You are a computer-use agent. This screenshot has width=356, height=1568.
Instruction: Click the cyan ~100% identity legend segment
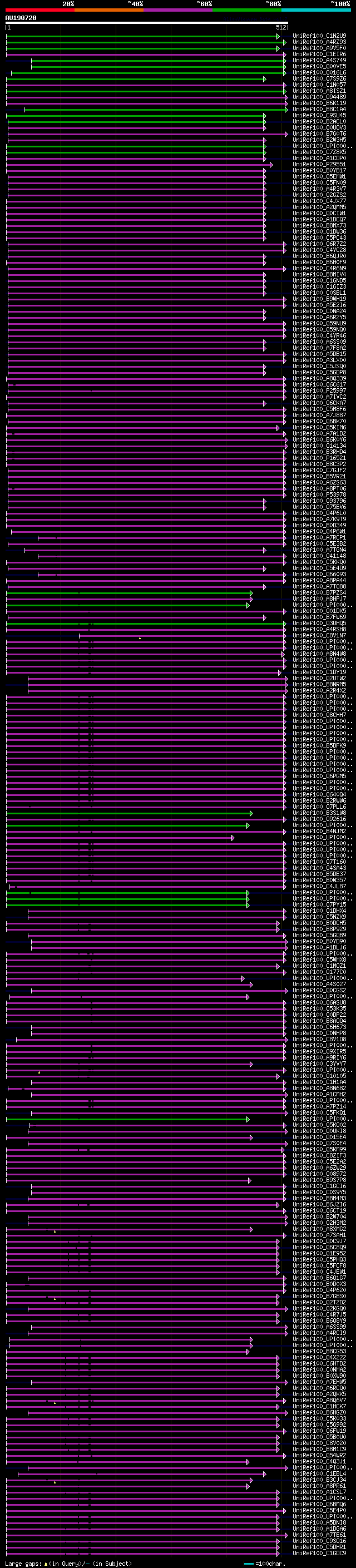pyautogui.click(x=316, y=10)
